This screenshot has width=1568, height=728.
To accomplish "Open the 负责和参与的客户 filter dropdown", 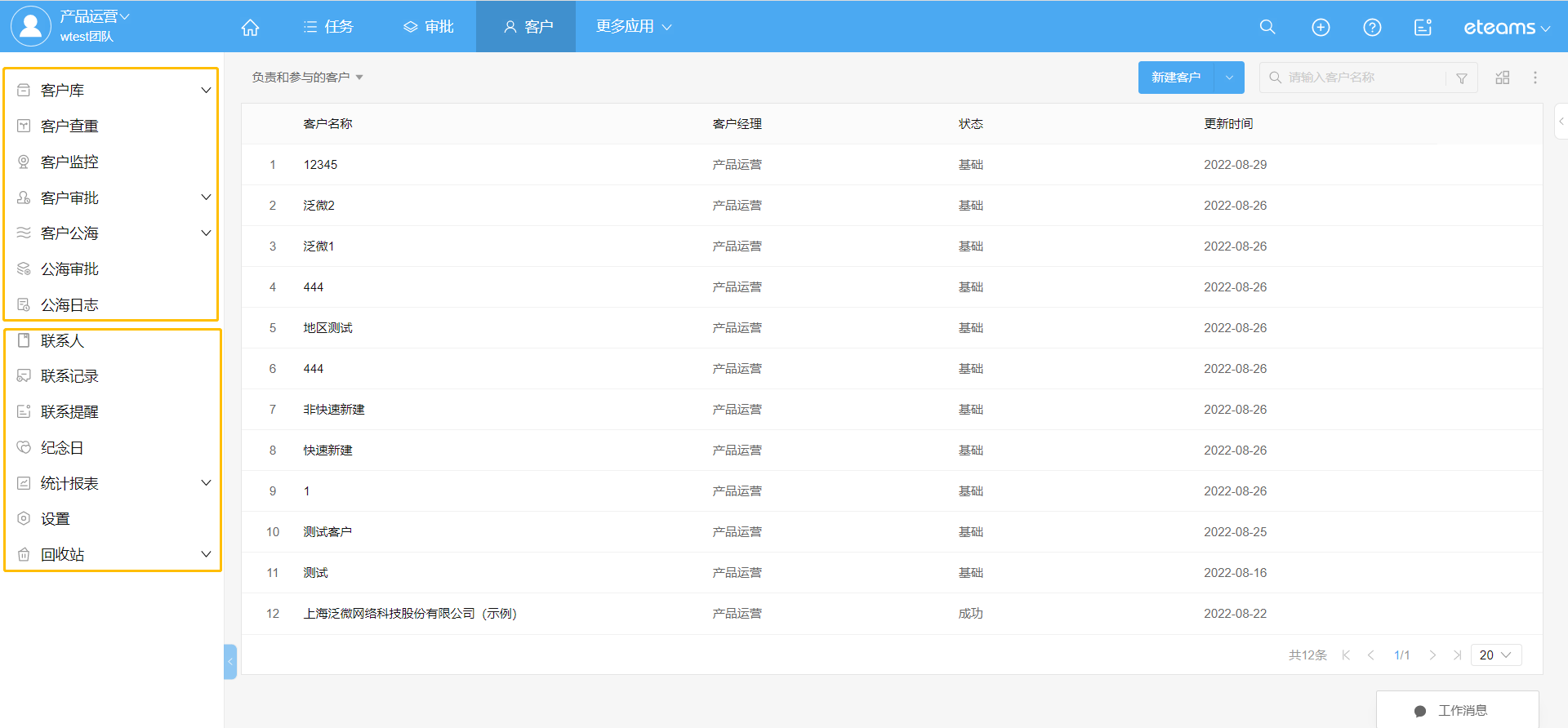I will (307, 78).
